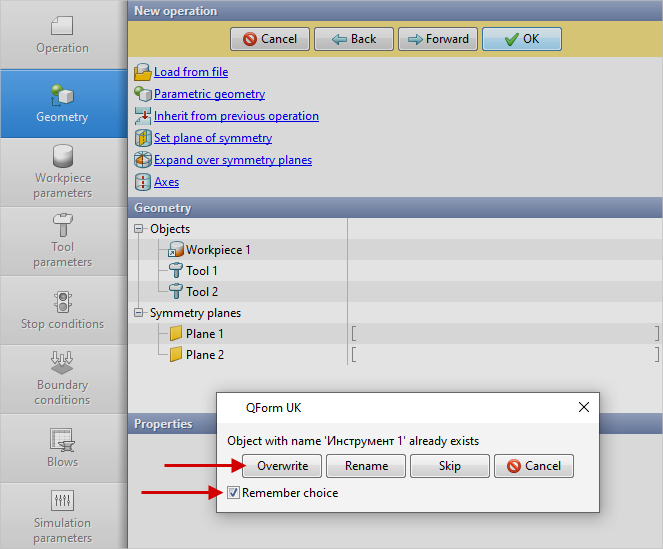The width and height of the screenshot is (663, 549).
Task: Open the Boundary conditions tab
Action: pos(63,378)
